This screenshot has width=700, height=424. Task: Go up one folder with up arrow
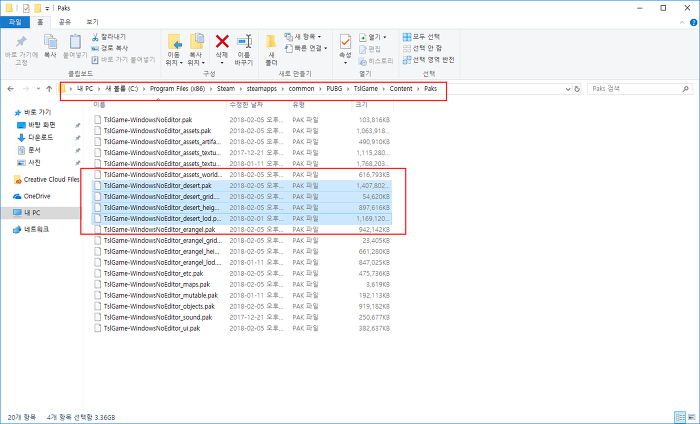pyautogui.click(x=49, y=89)
